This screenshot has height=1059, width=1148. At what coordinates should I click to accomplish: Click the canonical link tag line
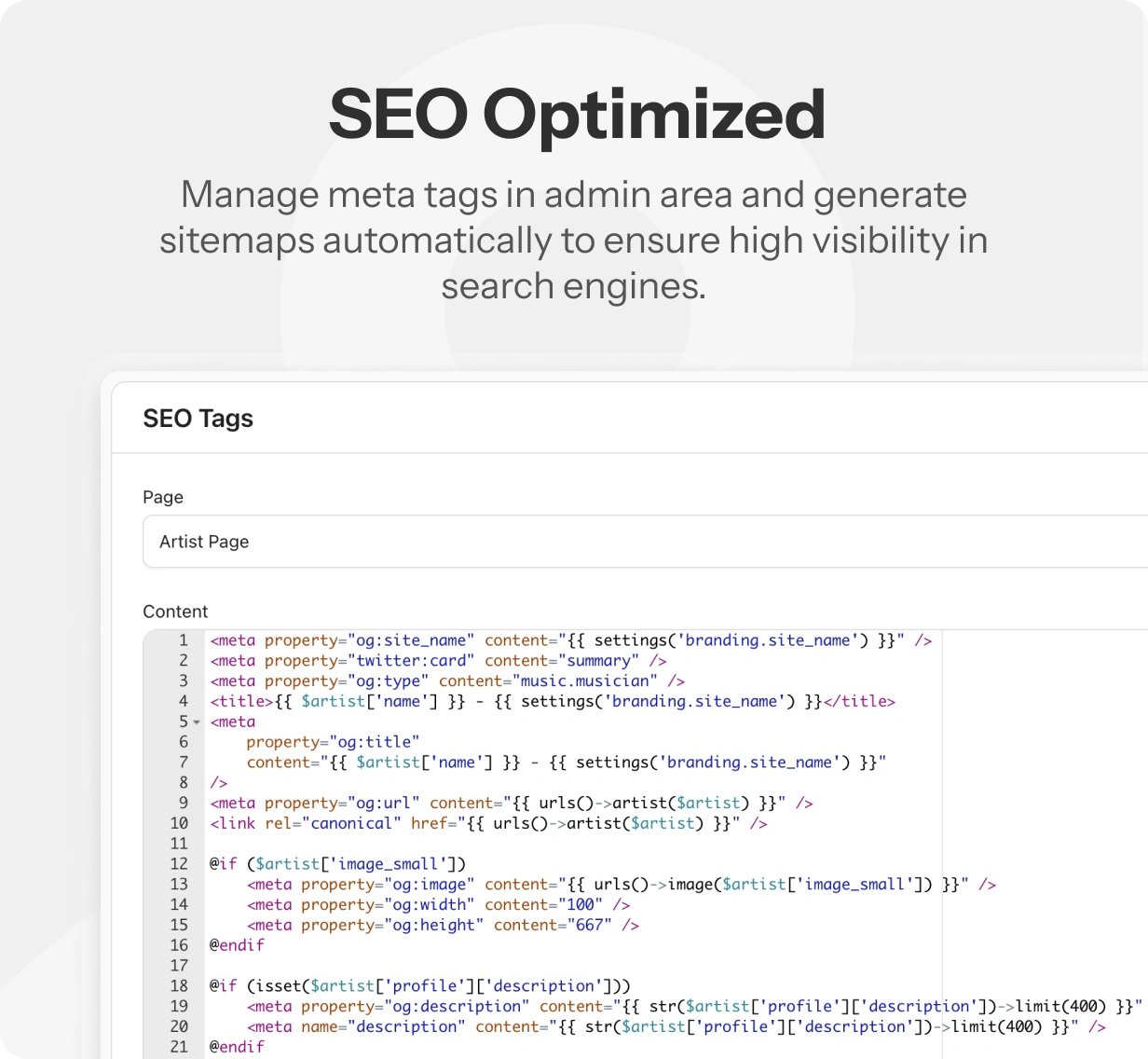(487, 823)
